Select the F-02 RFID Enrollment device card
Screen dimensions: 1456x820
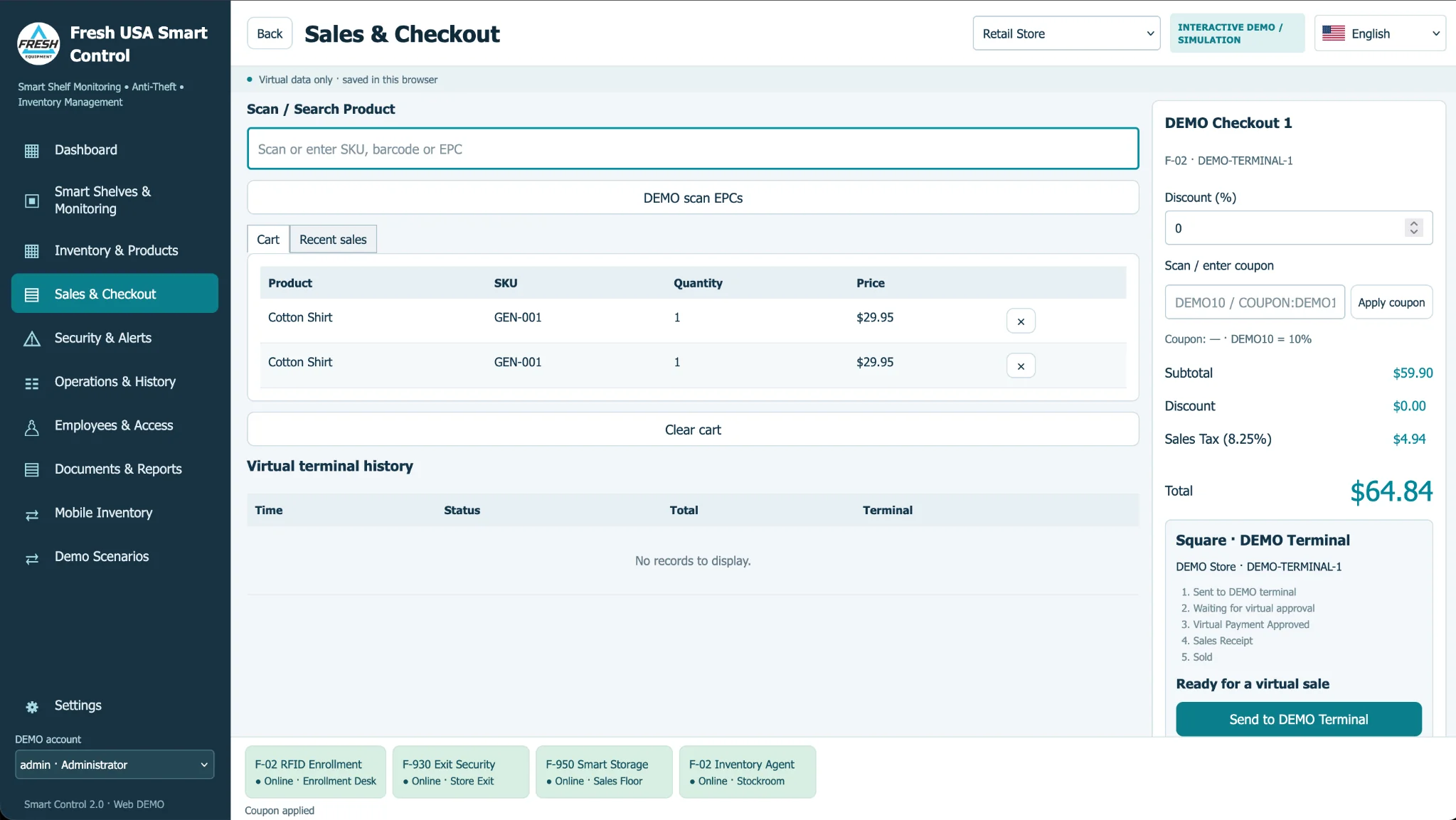click(315, 772)
